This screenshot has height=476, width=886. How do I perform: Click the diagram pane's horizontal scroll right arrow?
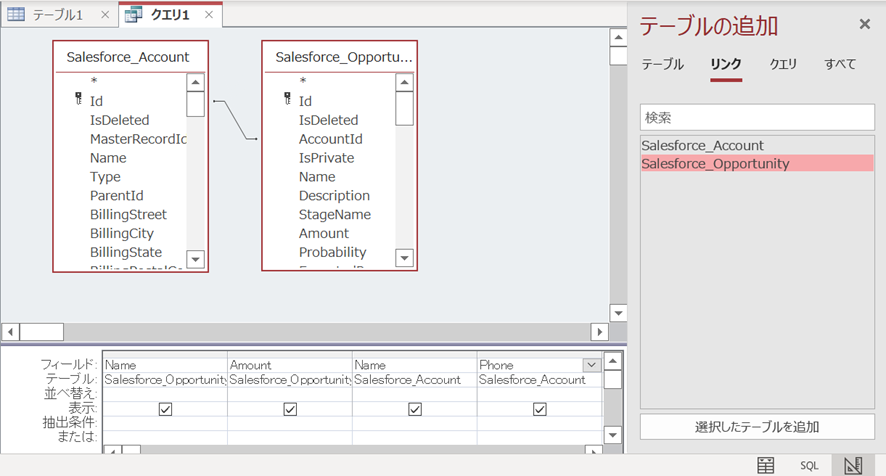(x=600, y=331)
